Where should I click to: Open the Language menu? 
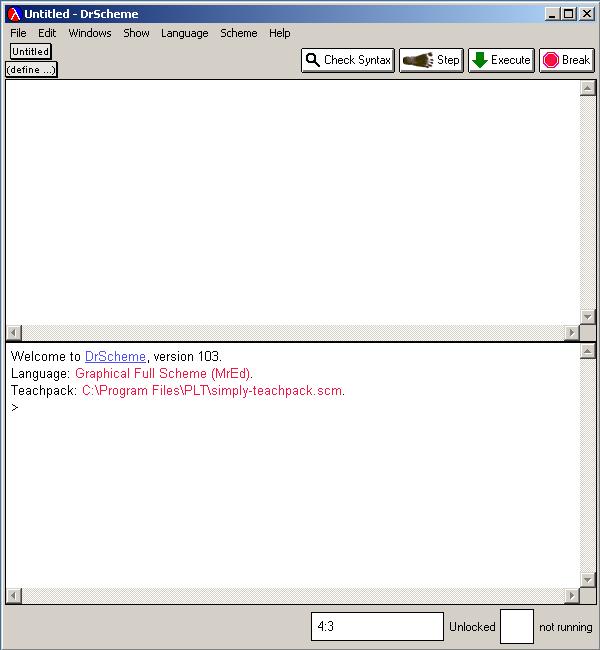[185, 33]
